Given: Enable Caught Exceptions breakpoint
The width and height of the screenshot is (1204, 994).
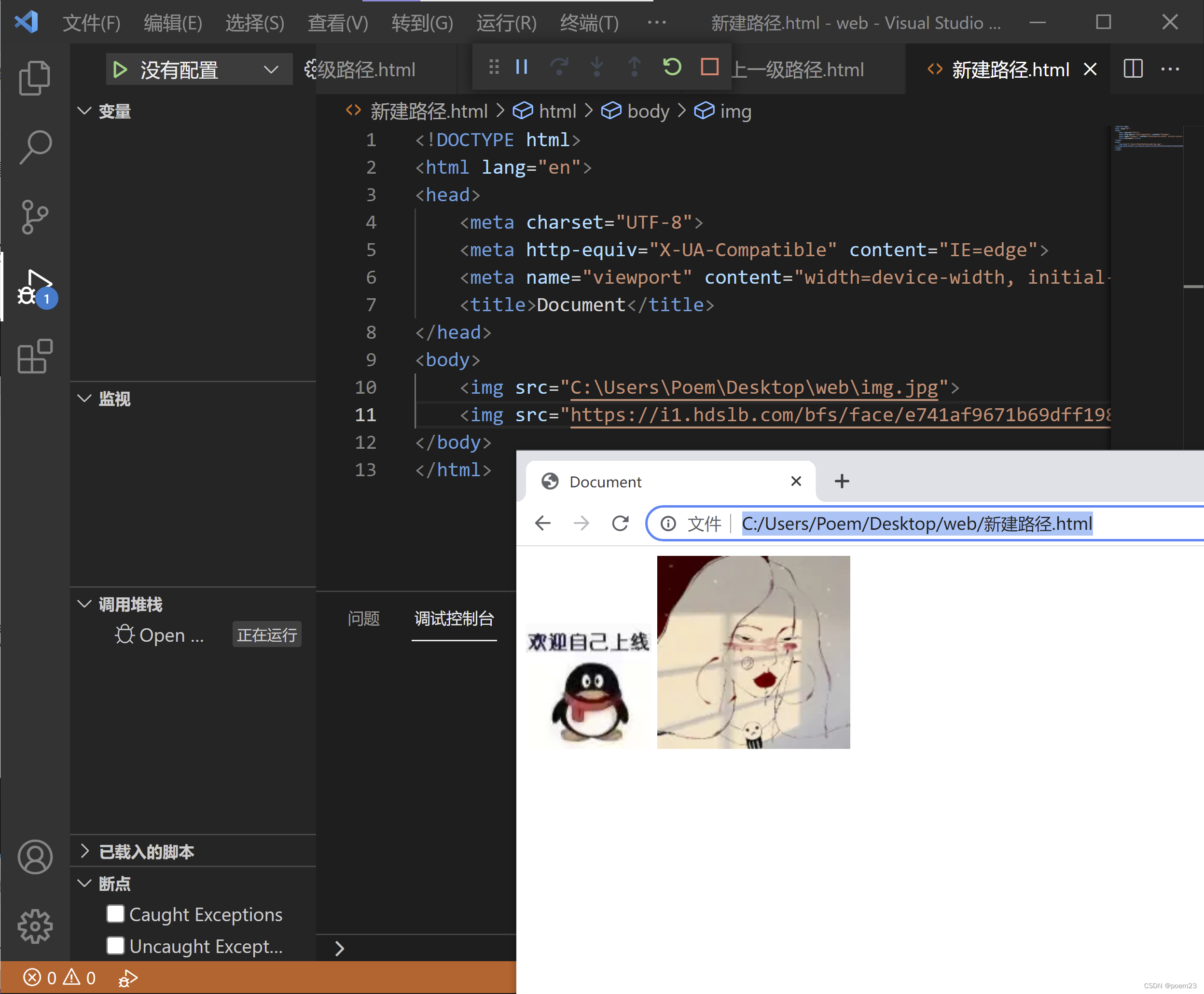Looking at the screenshot, I should pos(116,914).
